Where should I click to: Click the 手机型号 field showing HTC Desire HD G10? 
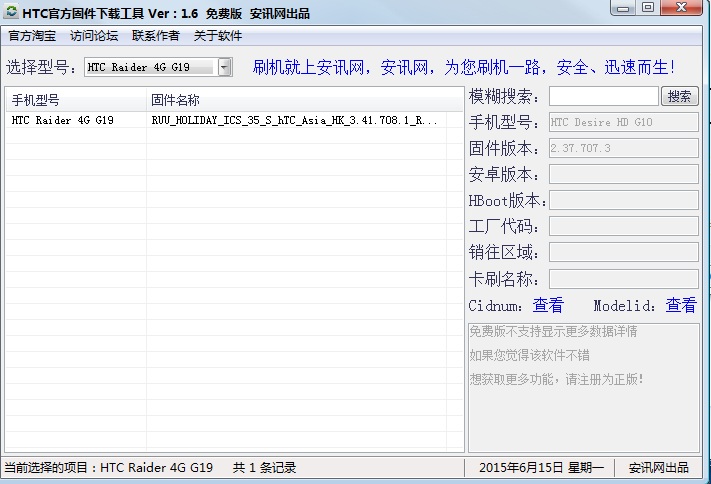pyautogui.click(x=623, y=122)
